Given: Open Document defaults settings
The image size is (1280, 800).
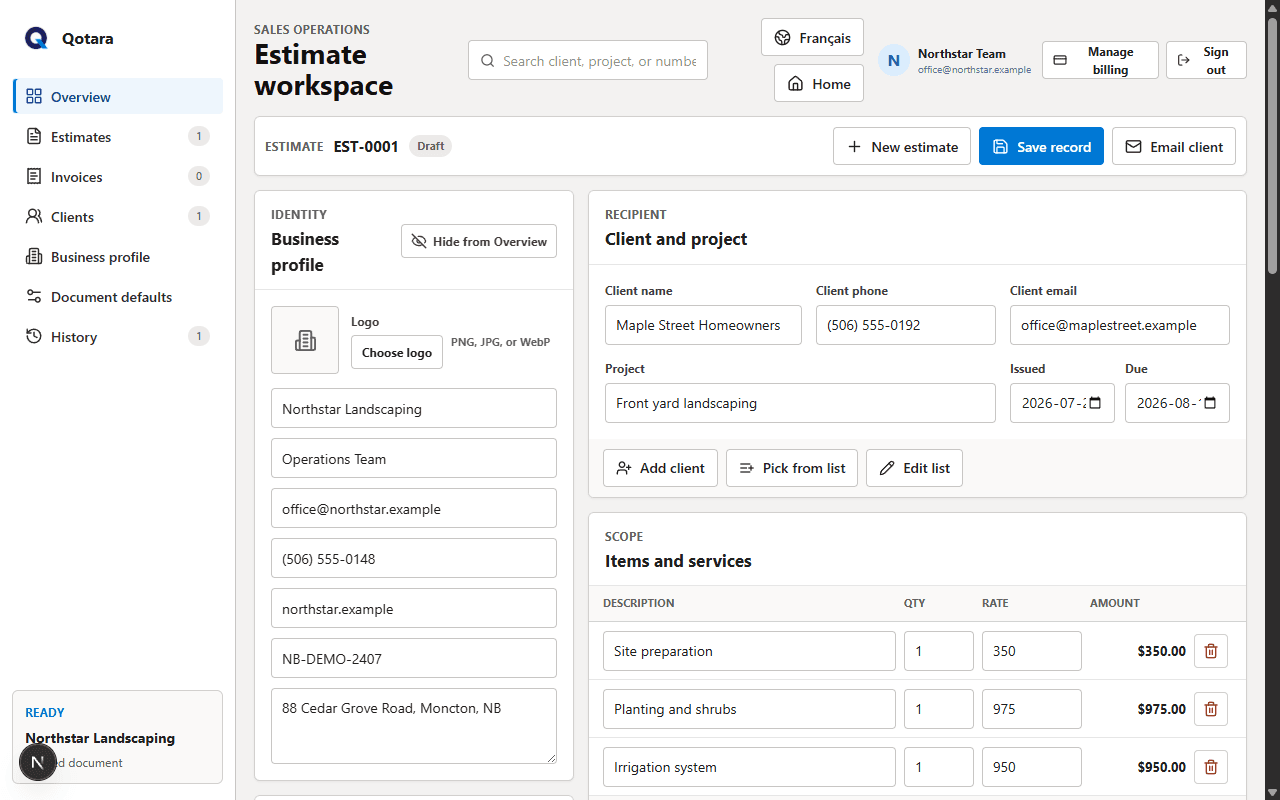Looking at the screenshot, I should point(118,296).
